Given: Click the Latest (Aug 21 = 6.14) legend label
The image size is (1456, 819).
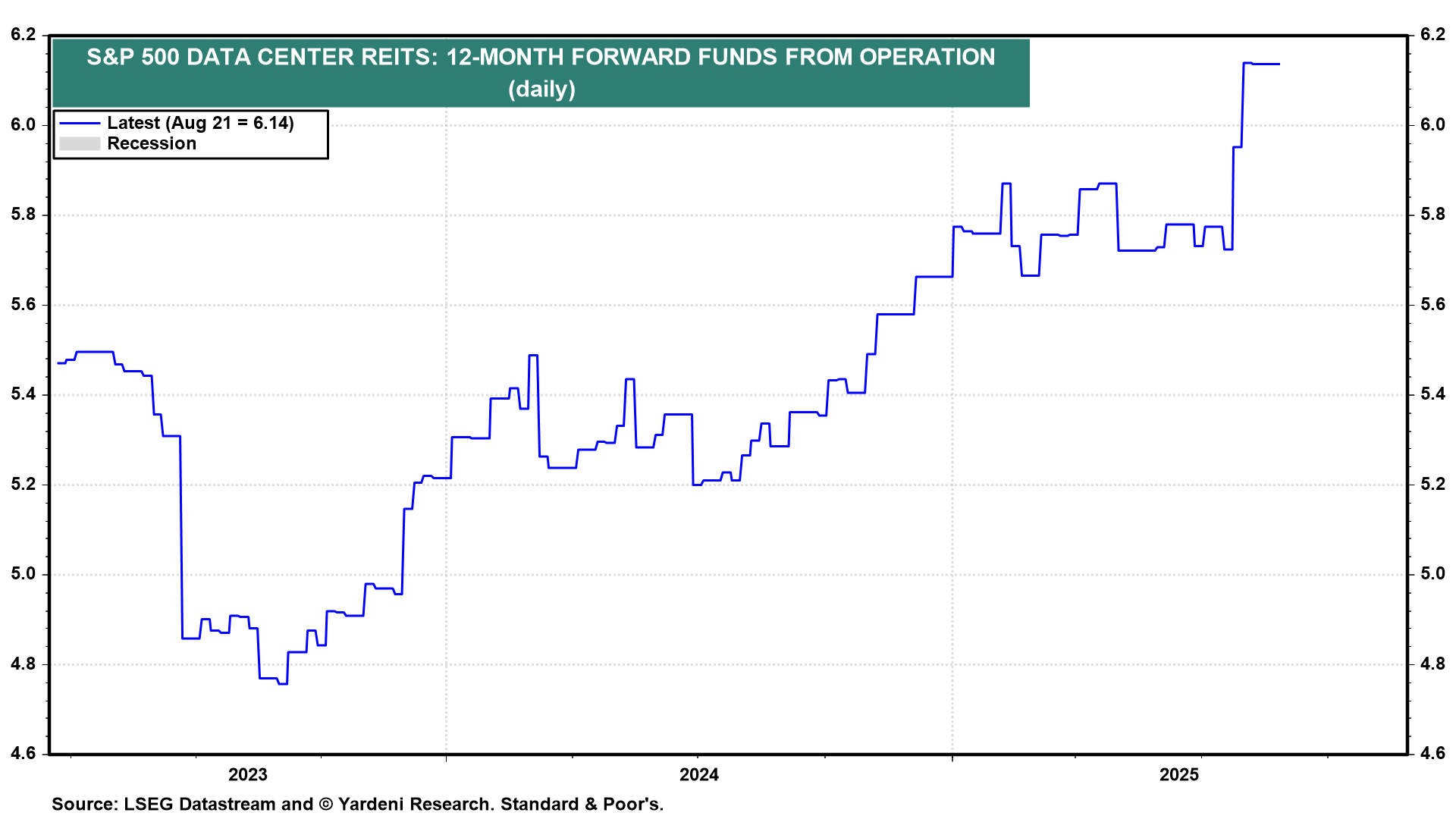Looking at the screenshot, I should click(x=200, y=123).
